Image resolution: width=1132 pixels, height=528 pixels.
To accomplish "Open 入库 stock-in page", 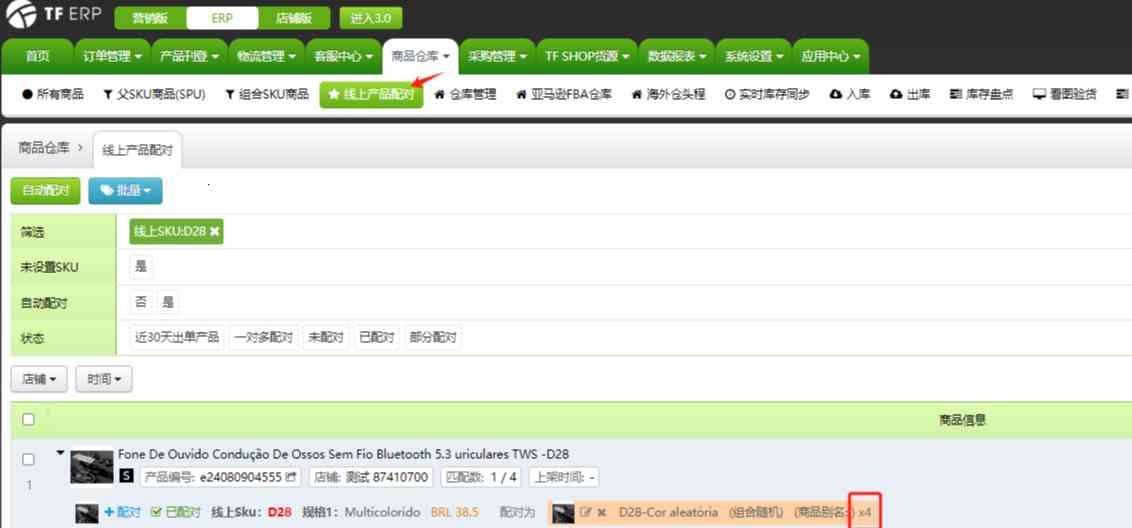I will [x=850, y=95].
